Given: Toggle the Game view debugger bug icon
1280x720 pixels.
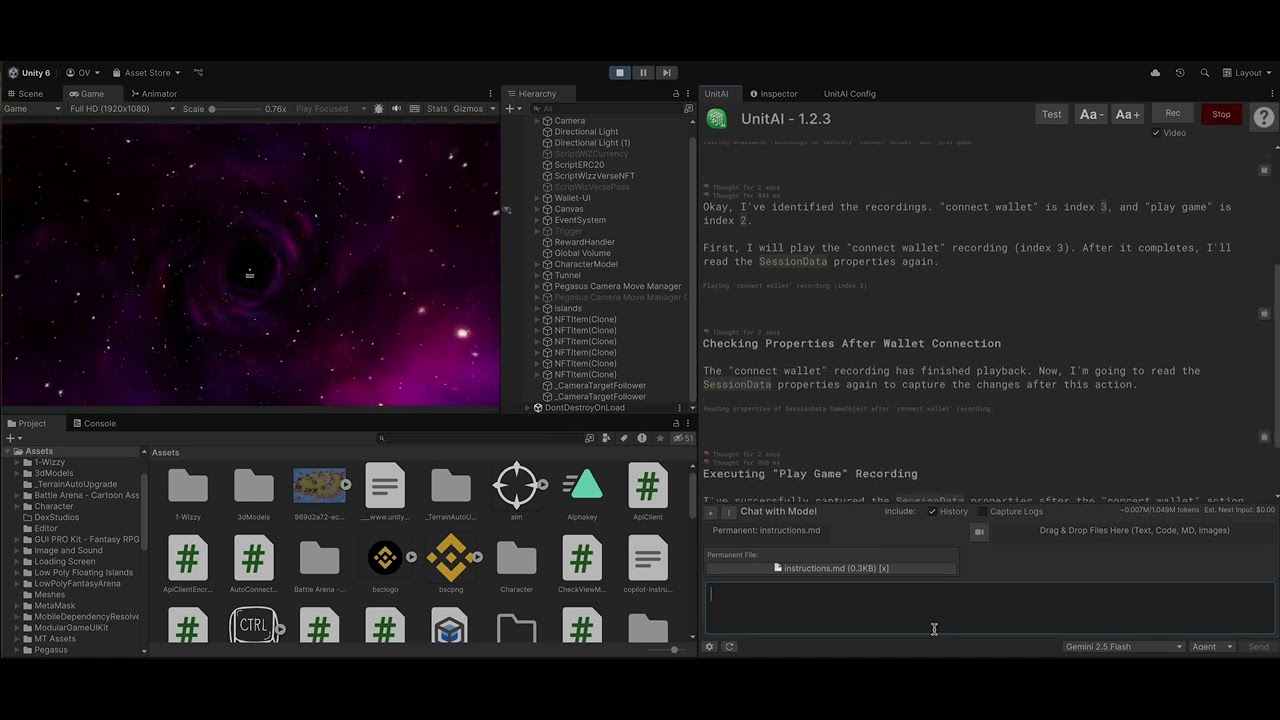Looking at the screenshot, I should [x=378, y=109].
